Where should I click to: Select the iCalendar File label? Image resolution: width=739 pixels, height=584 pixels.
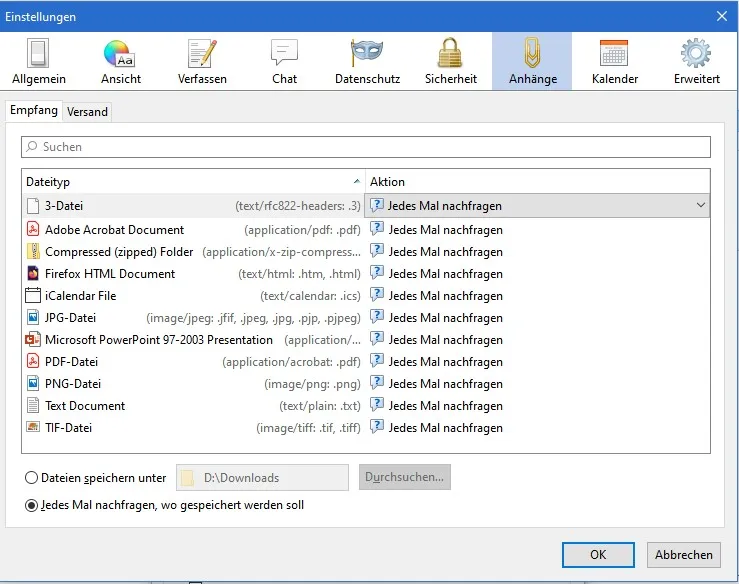click(x=81, y=296)
